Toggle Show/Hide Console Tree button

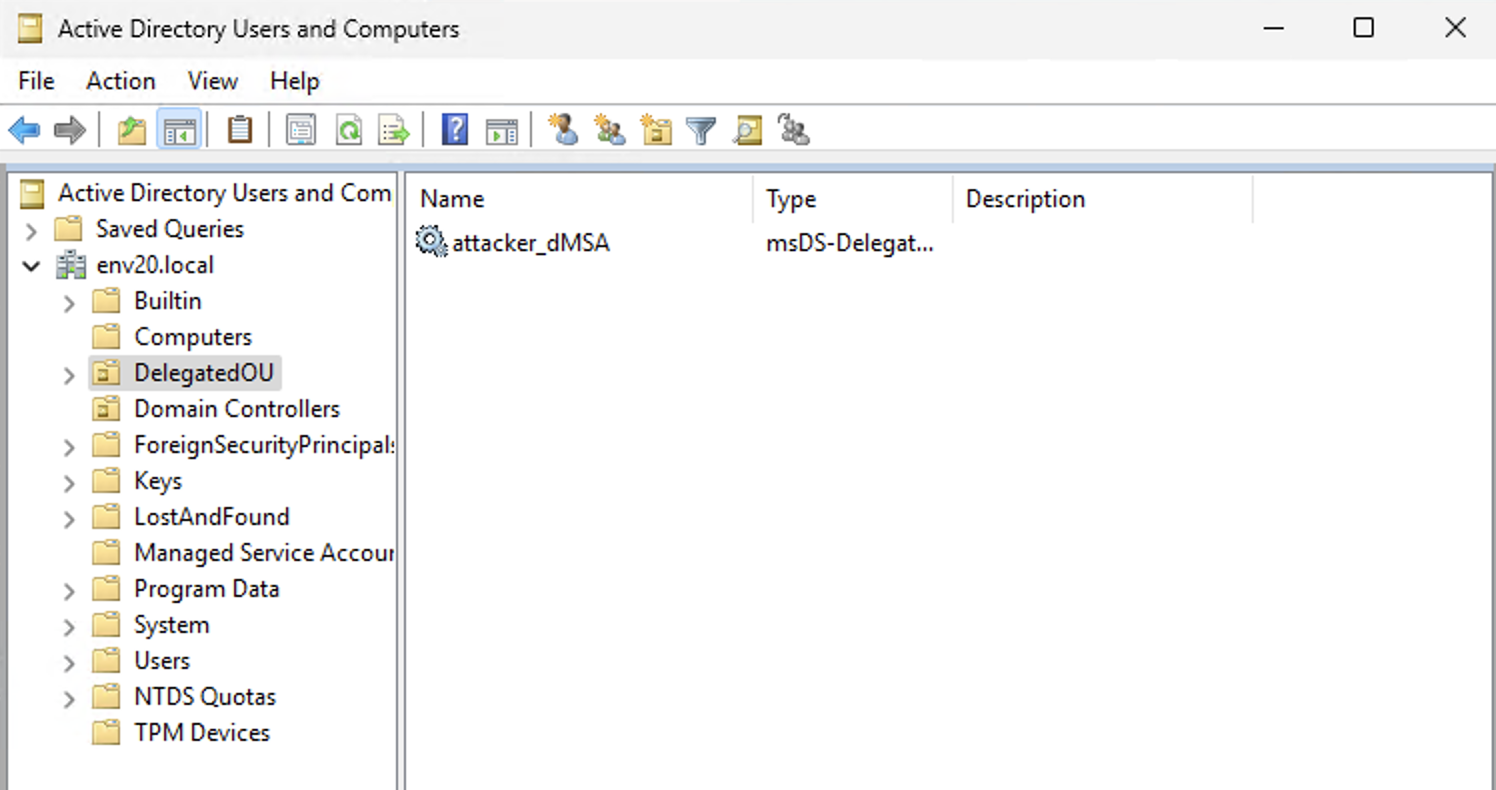[x=180, y=130]
